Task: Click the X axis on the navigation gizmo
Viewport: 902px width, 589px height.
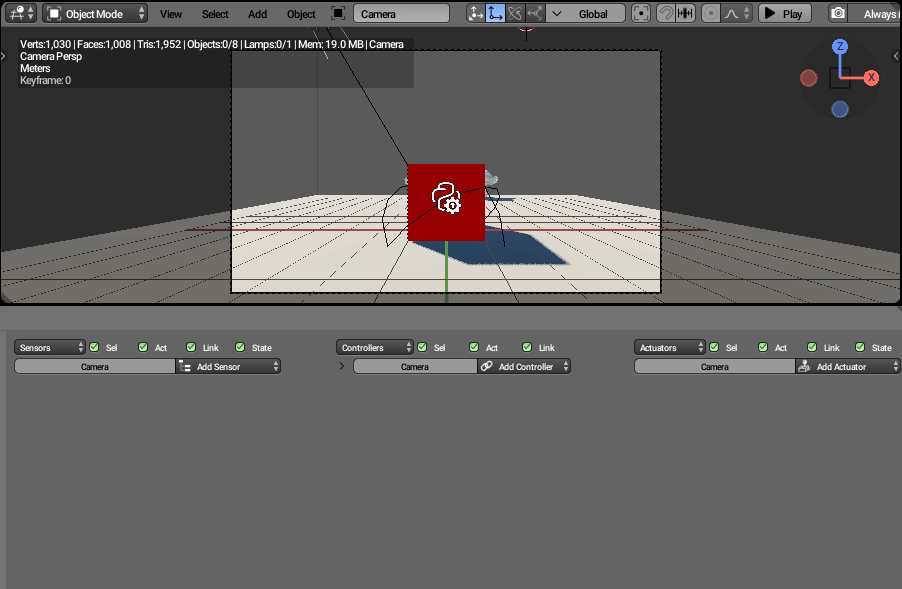Action: click(x=871, y=77)
